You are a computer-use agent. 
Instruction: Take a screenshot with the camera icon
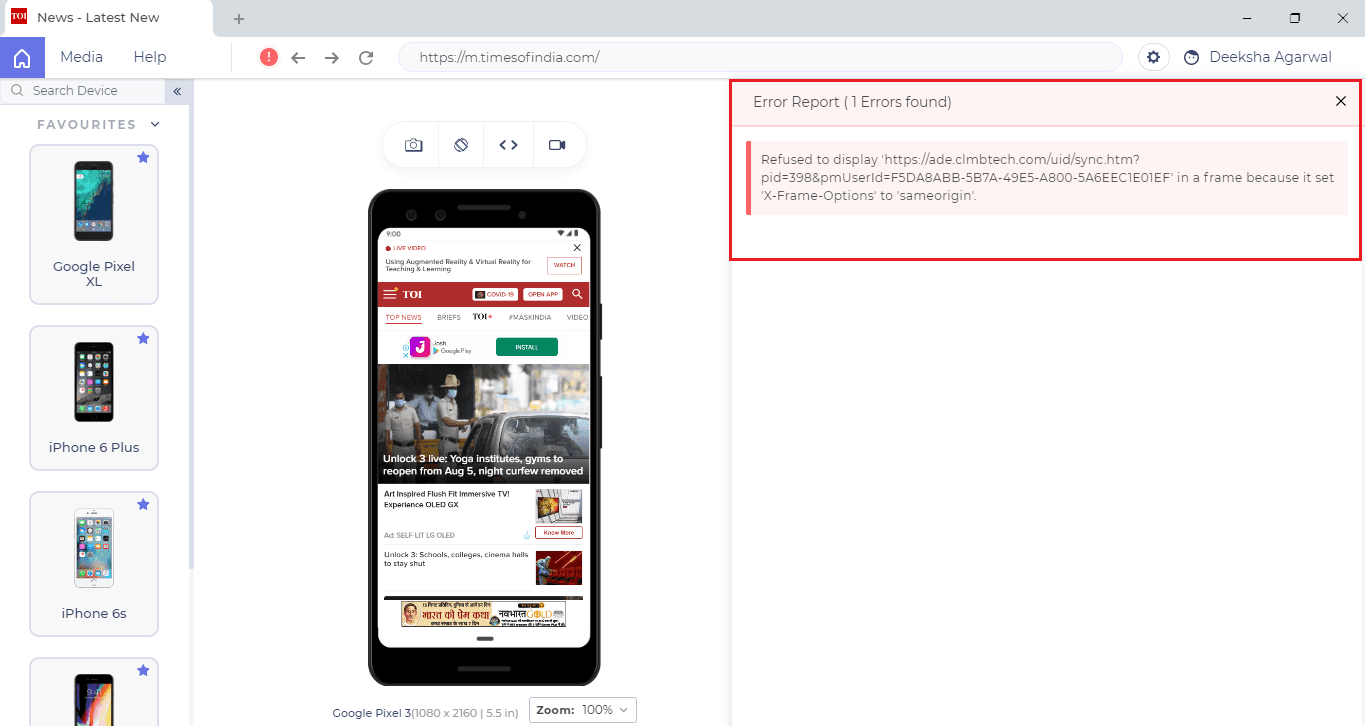click(413, 145)
